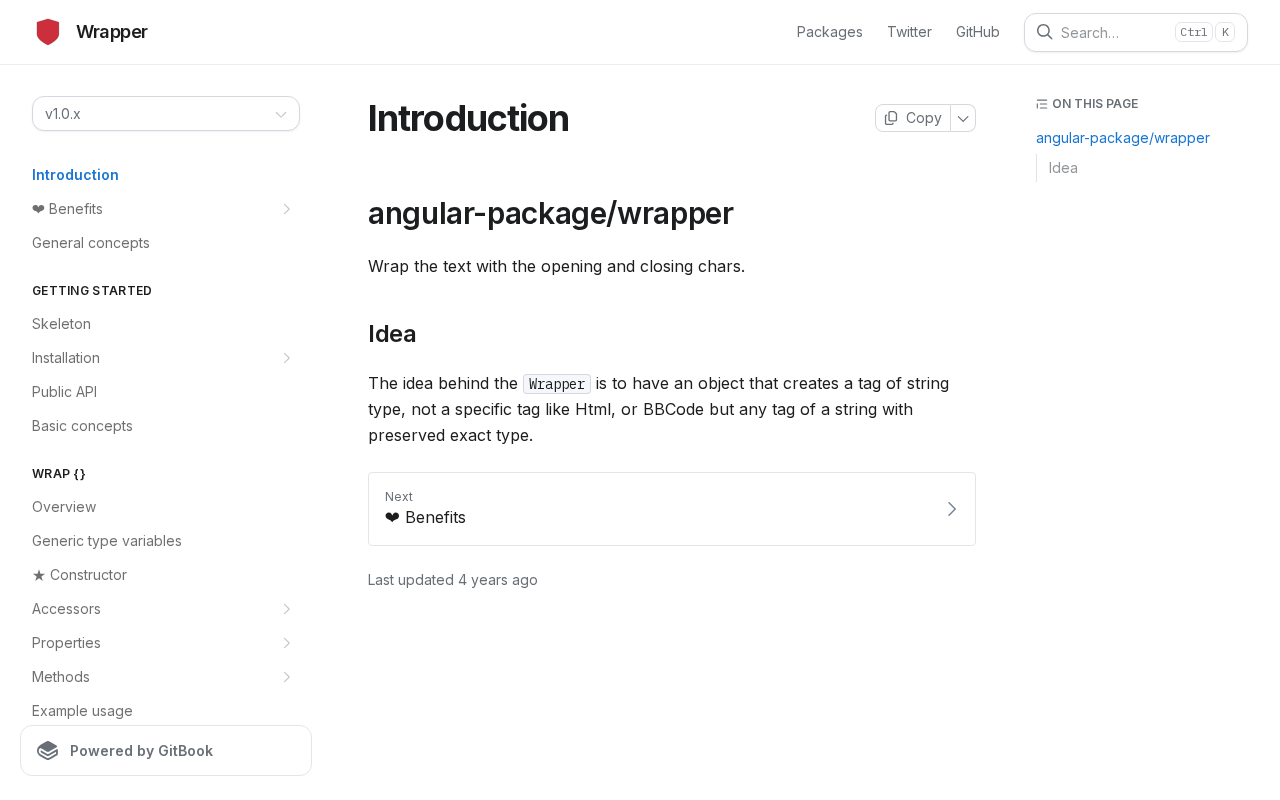Screen dimensions: 1280x800
Task: Jump to Idea in page outline
Action: [x=1063, y=168]
